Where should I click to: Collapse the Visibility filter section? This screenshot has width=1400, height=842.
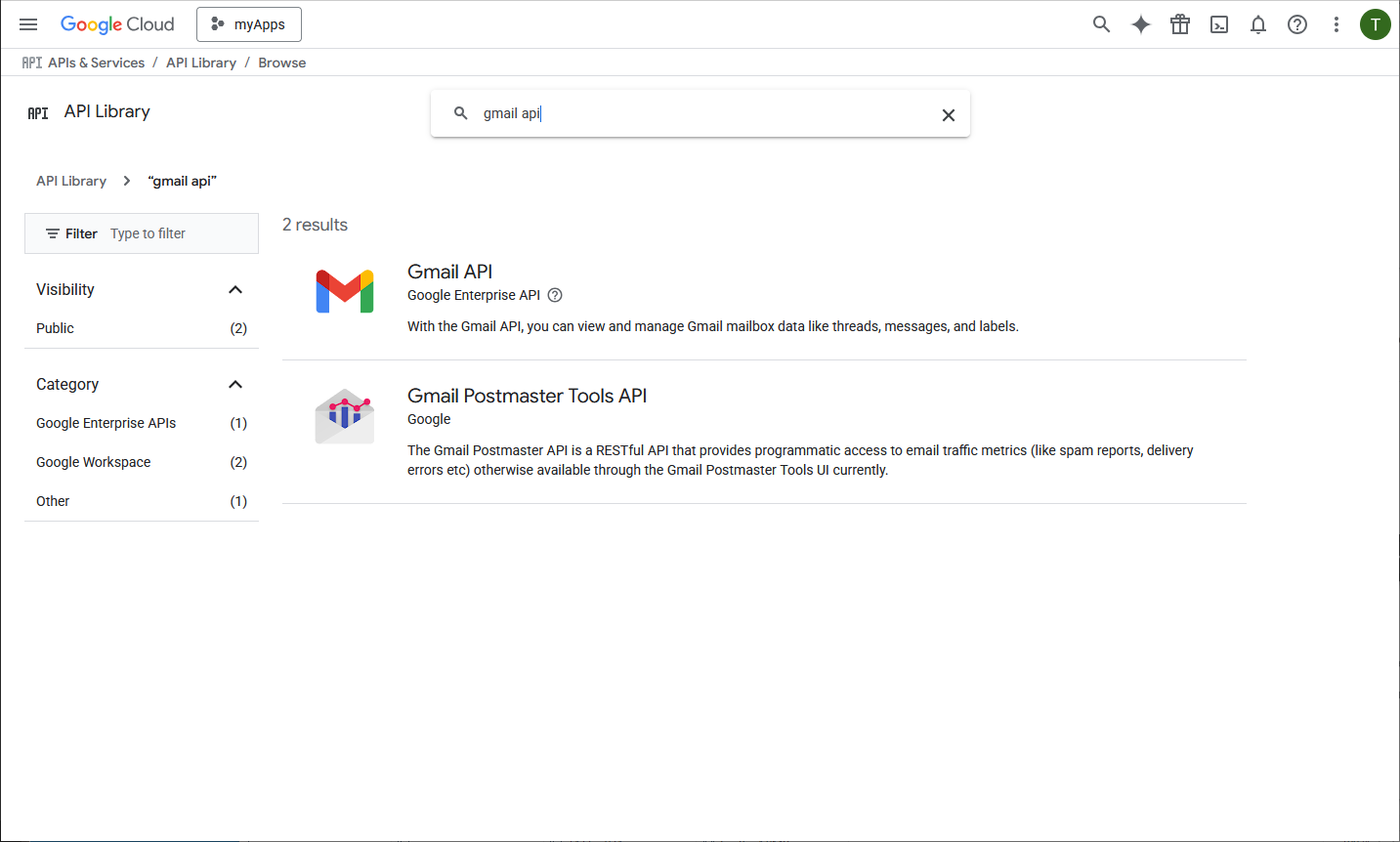coord(235,289)
